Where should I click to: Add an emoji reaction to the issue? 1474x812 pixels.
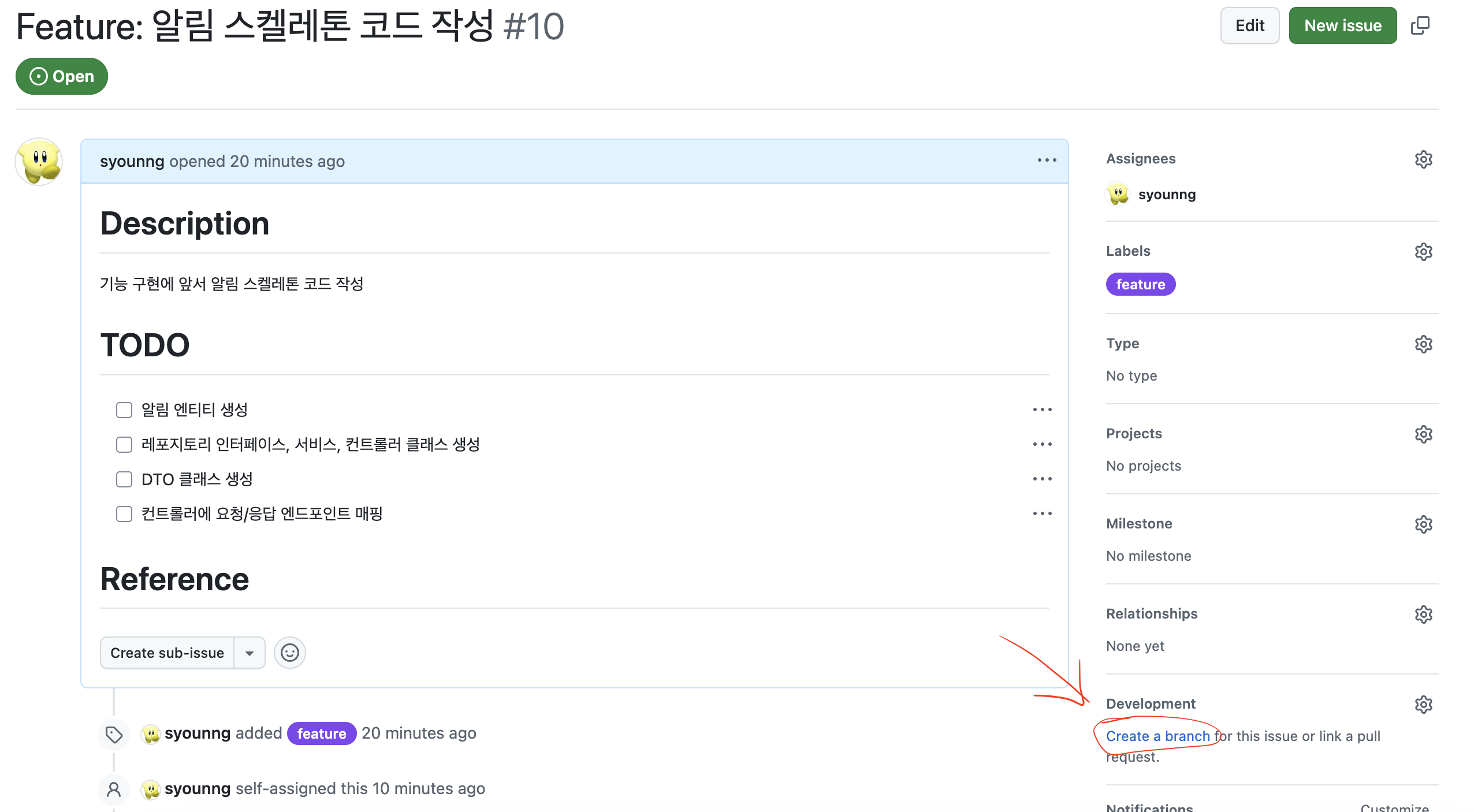[x=289, y=653]
